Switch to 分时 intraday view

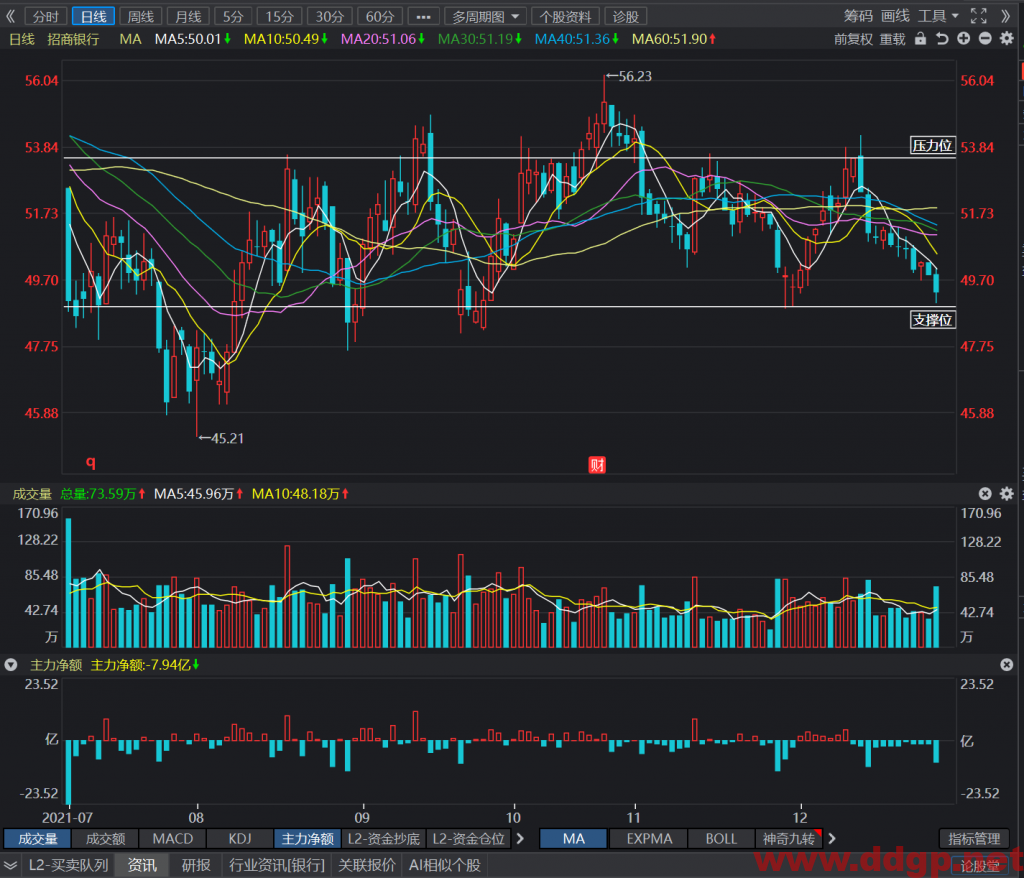pos(46,16)
